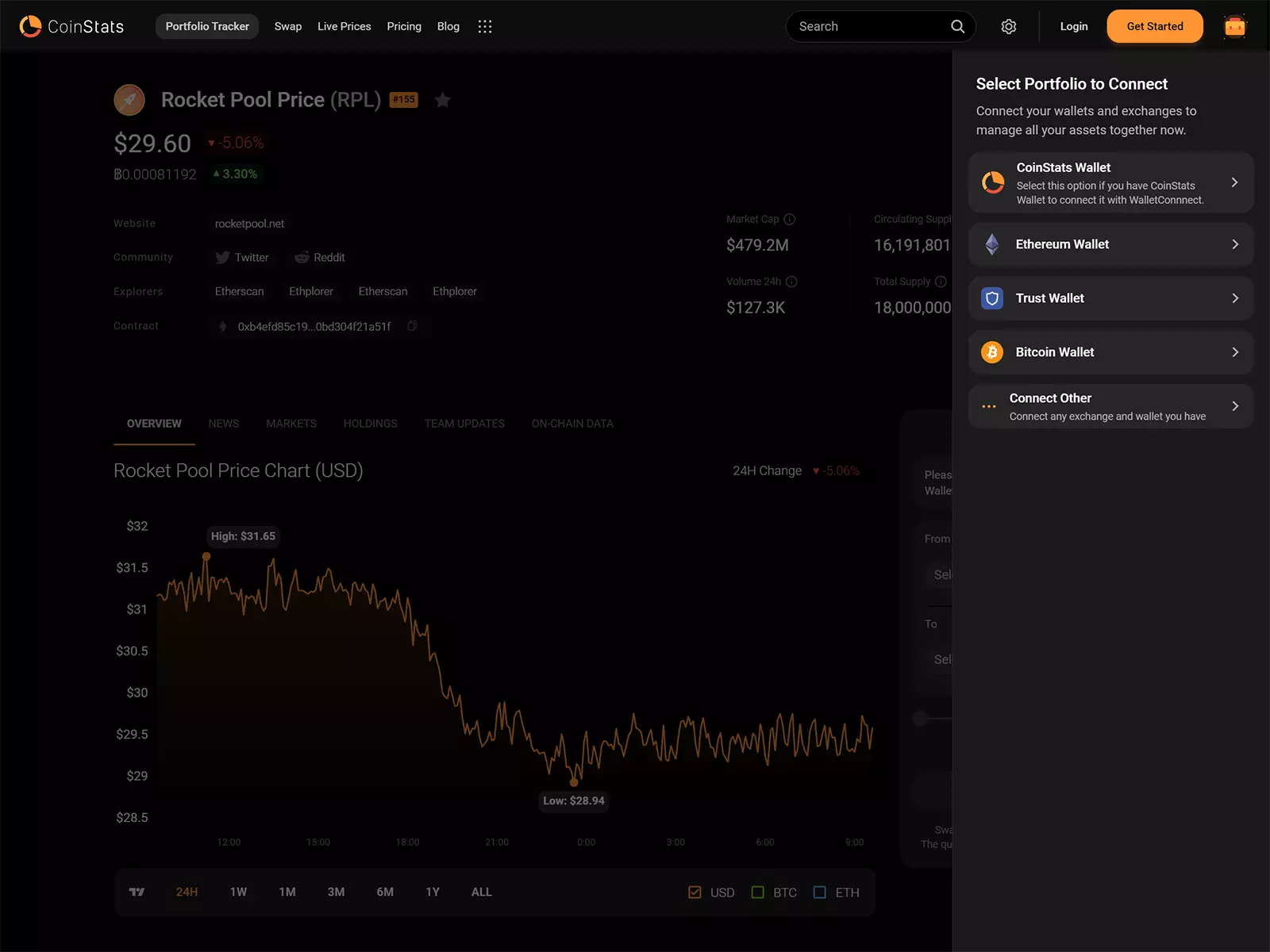Screen dimensions: 1270x952
Task: Select the 1Y chart range
Action: (x=433, y=892)
